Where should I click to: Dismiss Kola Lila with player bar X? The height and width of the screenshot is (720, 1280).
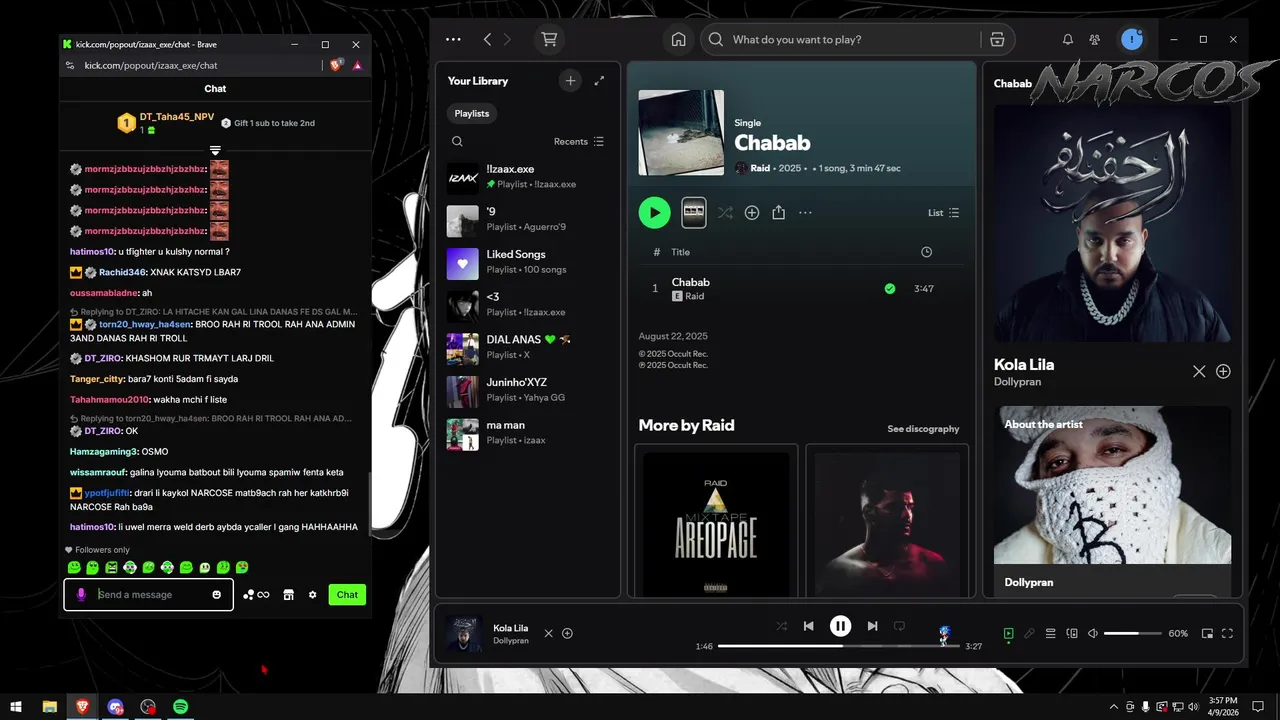tap(548, 633)
